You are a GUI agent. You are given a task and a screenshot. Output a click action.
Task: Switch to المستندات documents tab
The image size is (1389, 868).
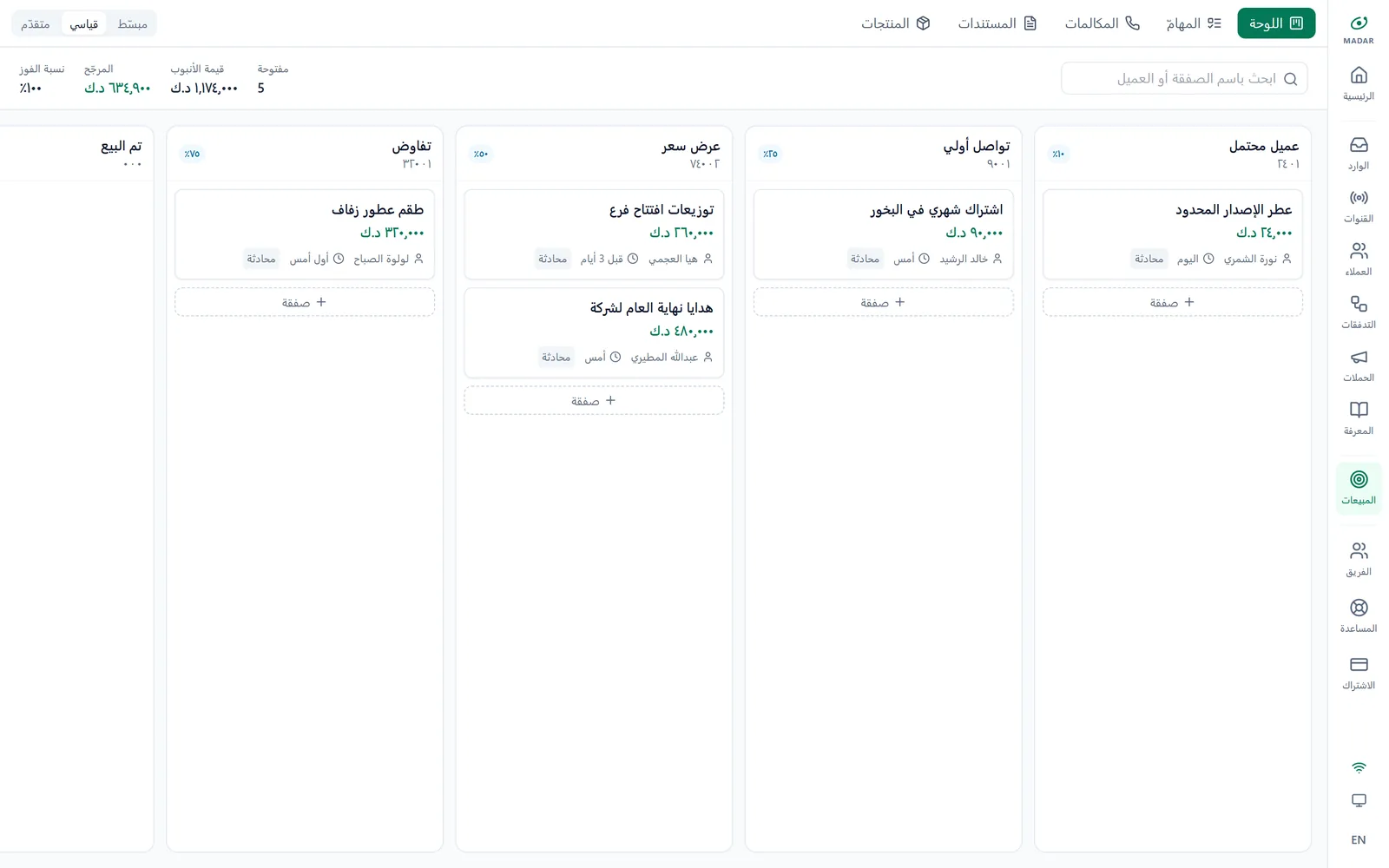pos(997,23)
